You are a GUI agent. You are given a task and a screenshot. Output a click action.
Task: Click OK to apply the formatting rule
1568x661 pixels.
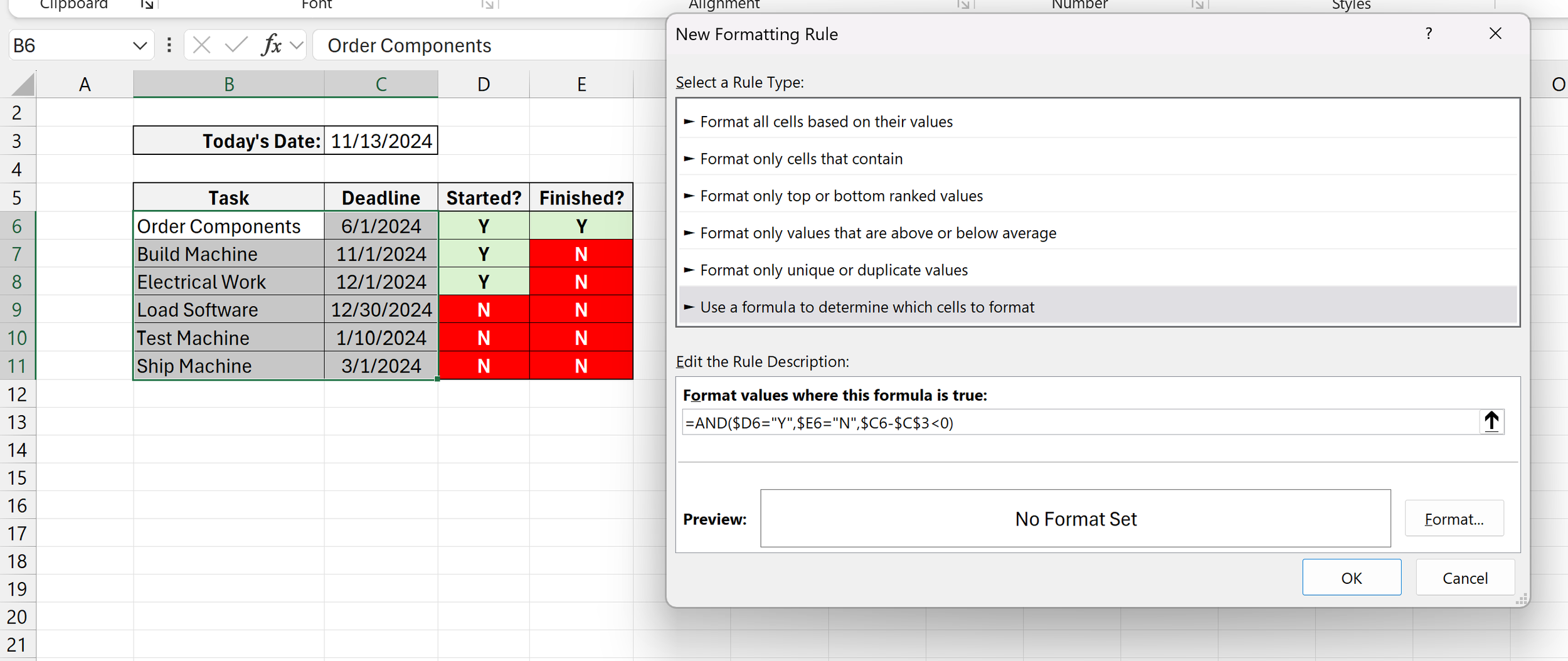1352,578
